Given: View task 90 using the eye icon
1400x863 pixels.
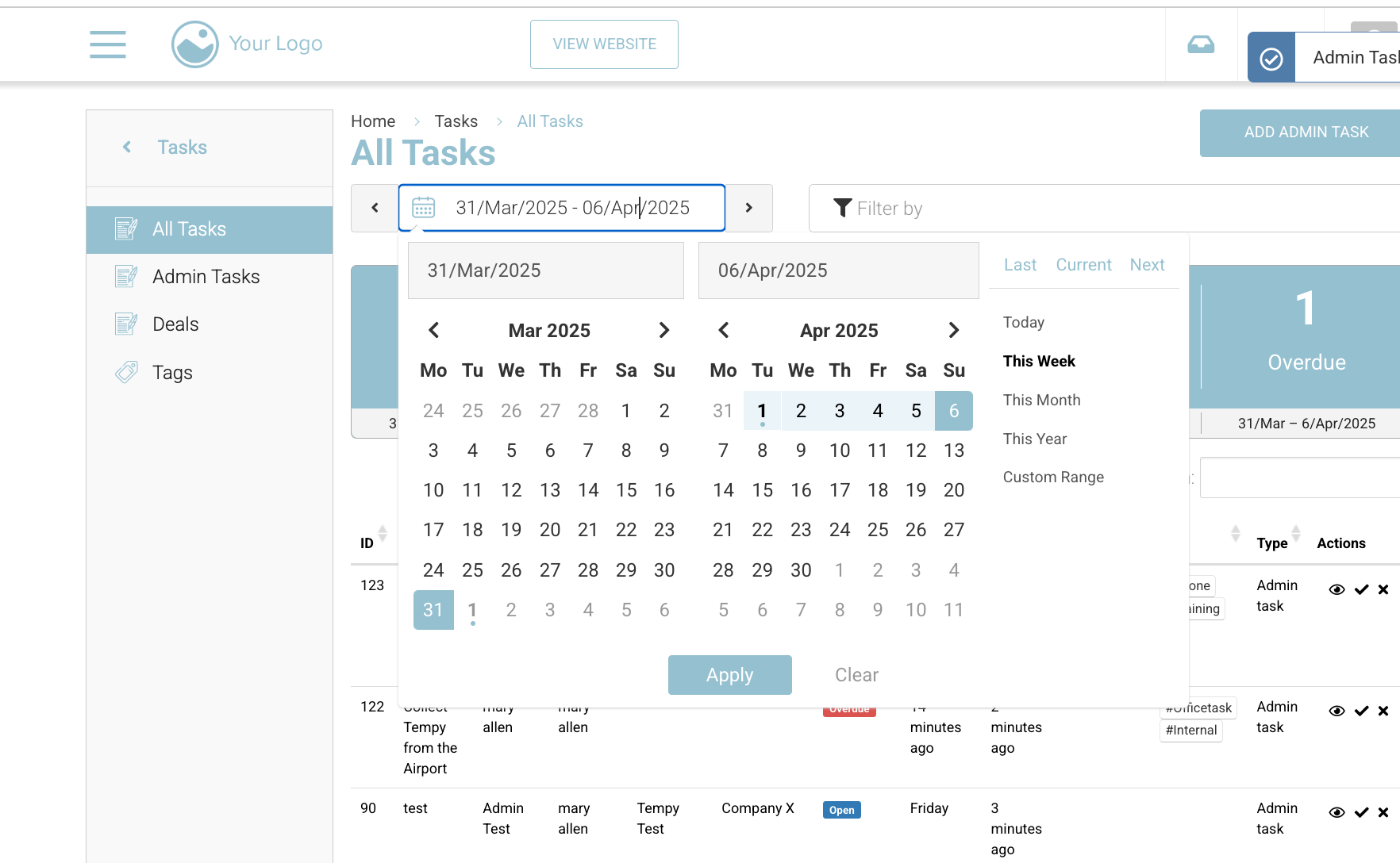Looking at the screenshot, I should [1337, 812].
